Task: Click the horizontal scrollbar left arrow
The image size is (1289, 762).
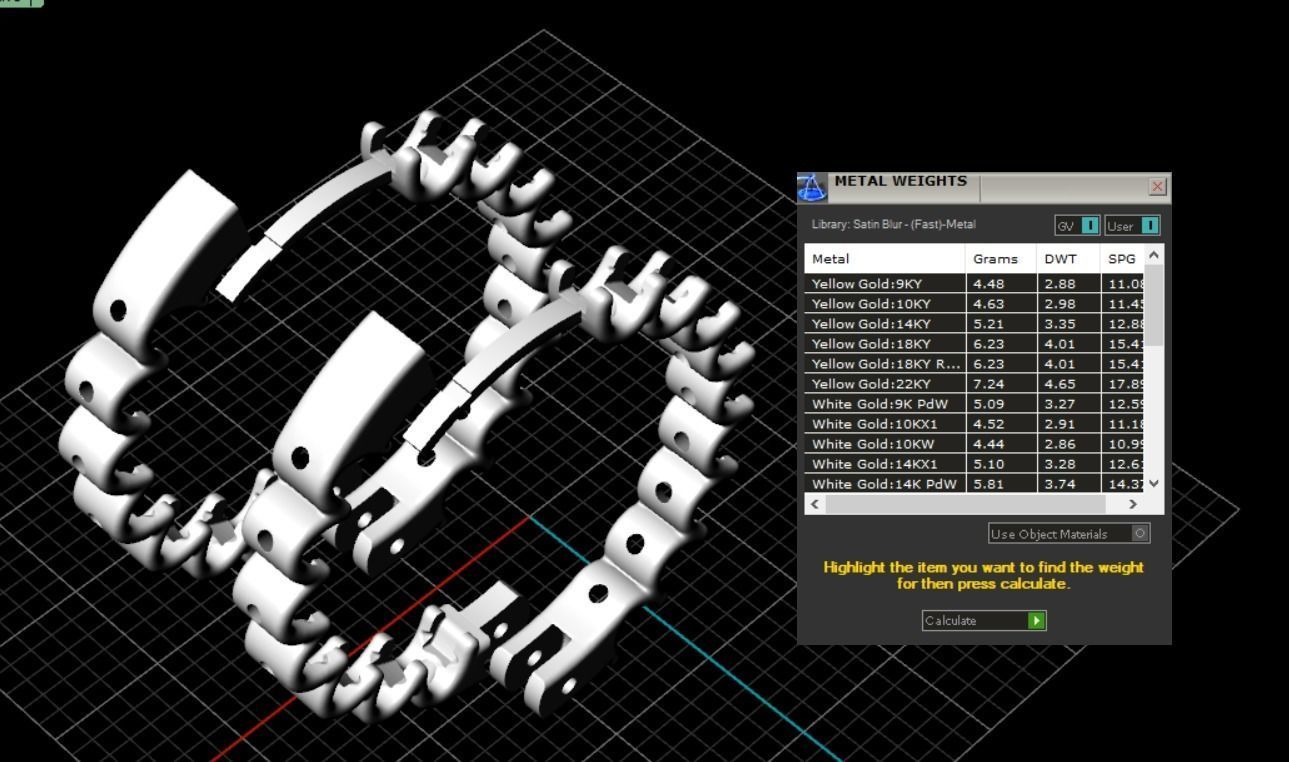Action: 815,504
